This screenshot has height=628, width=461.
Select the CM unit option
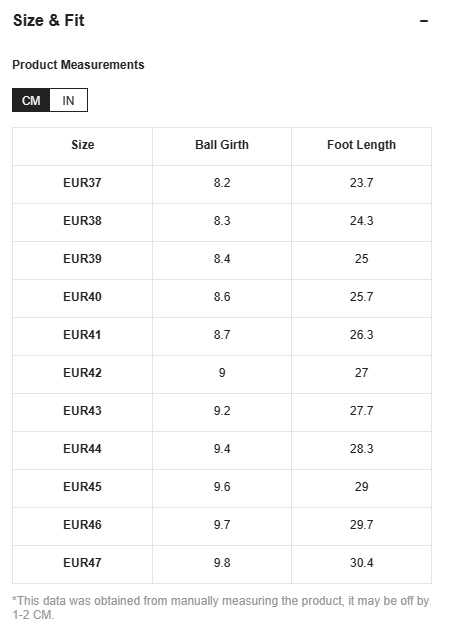point(31,100)
